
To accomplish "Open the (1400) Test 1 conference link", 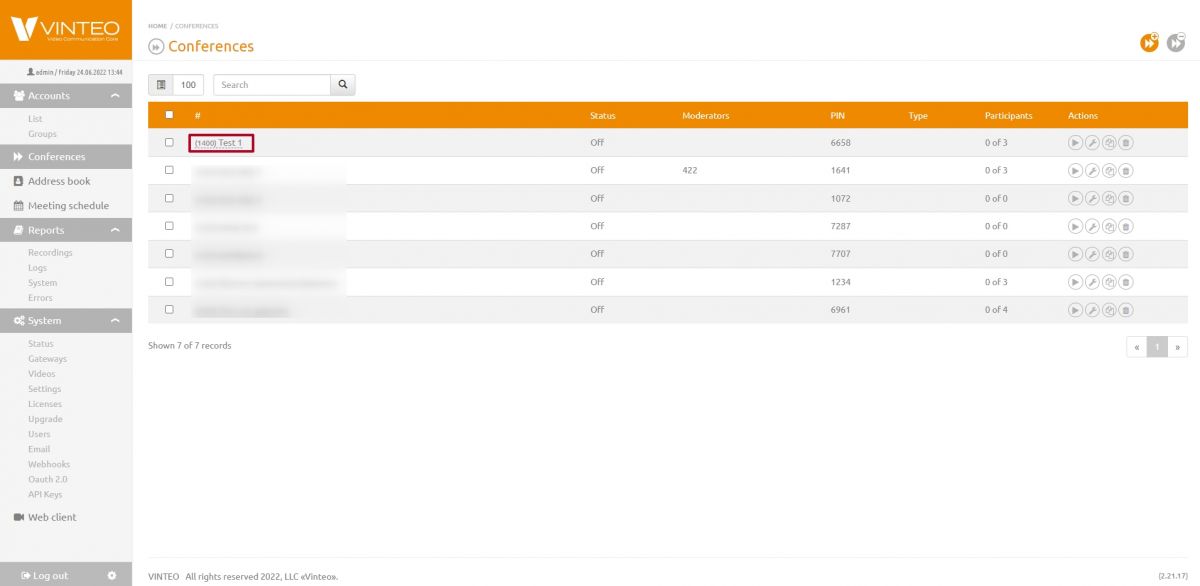I will [x=220, y=143].
